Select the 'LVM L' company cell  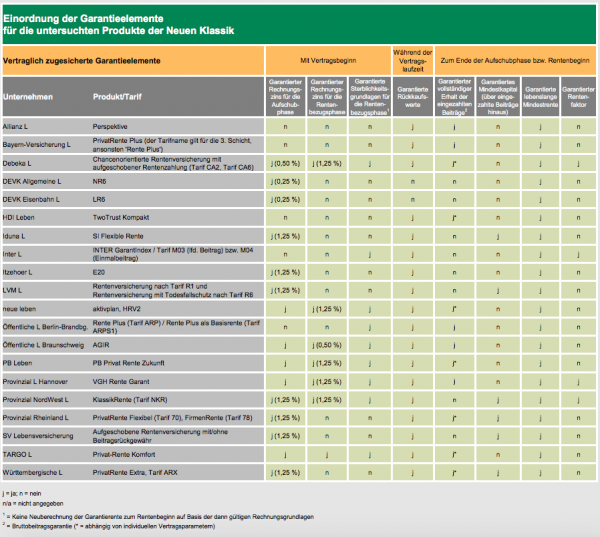(x=13, y=291)
